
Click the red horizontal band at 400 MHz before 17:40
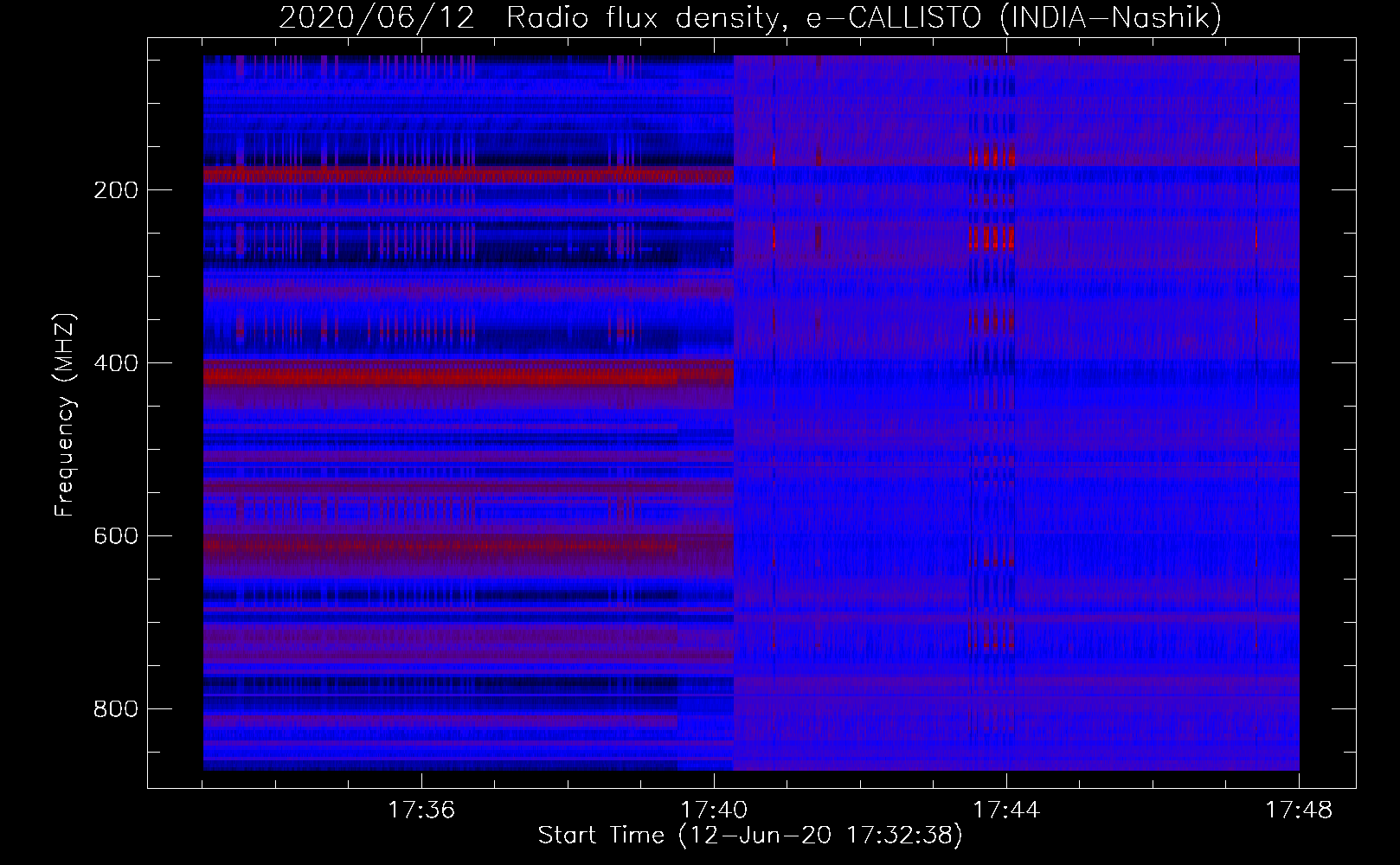coord(468,374)
